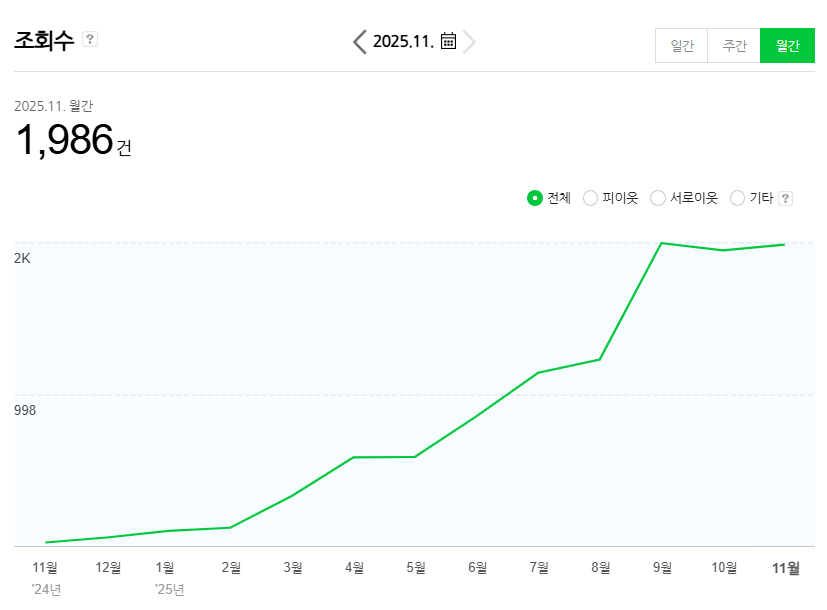Select the 전체 radio button
The image size is (827, 610).
click(535, 198)
